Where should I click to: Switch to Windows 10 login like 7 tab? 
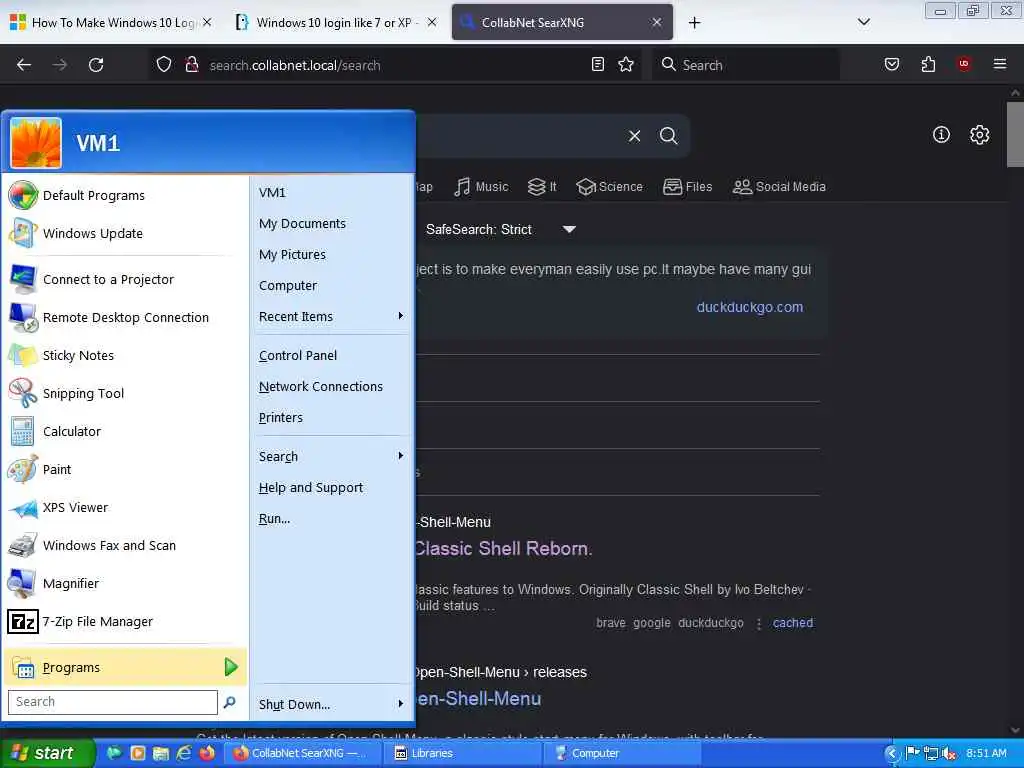pyautogui.click(x=334, y=22)
